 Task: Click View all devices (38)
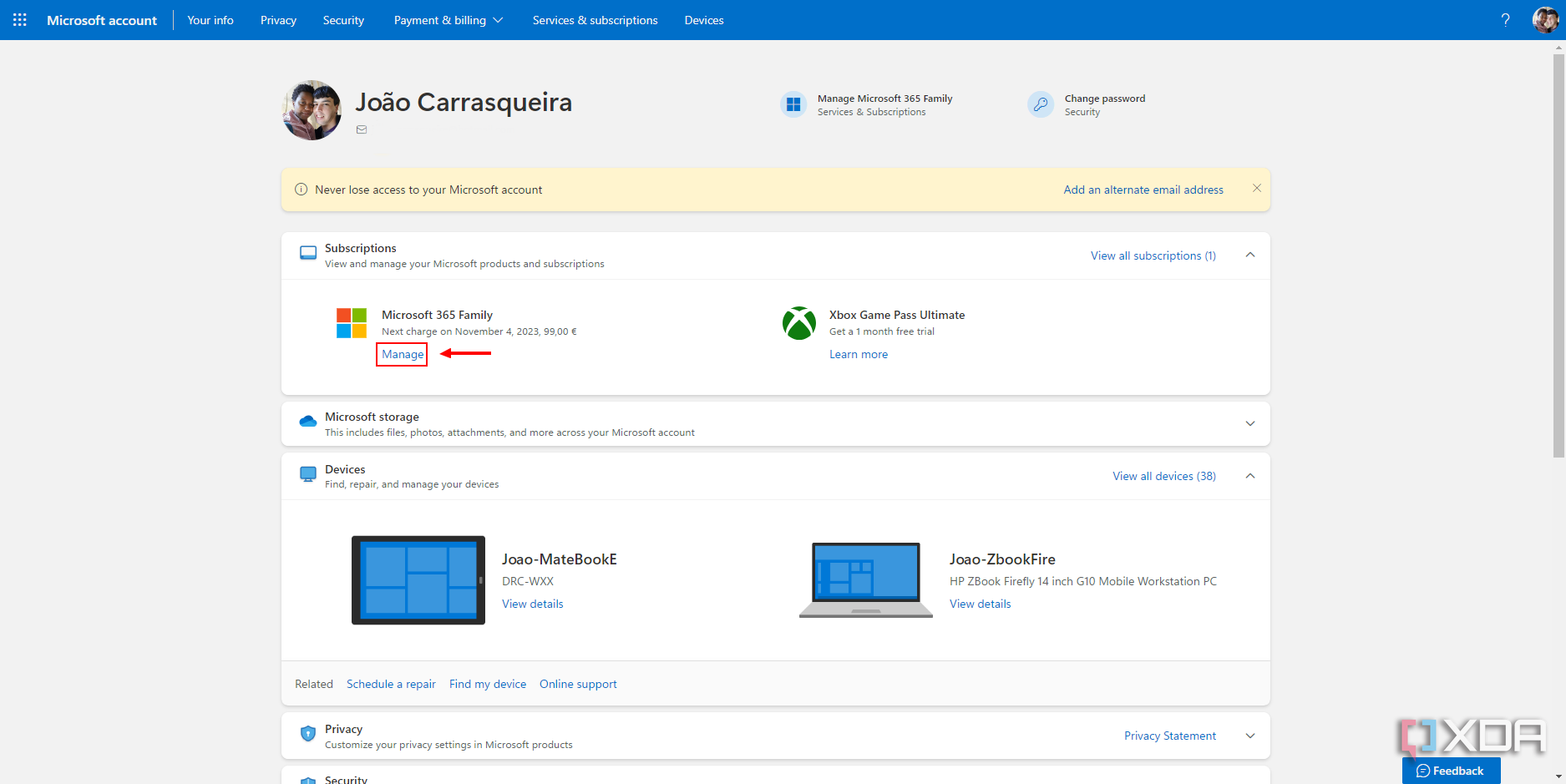click(1164, 476)
